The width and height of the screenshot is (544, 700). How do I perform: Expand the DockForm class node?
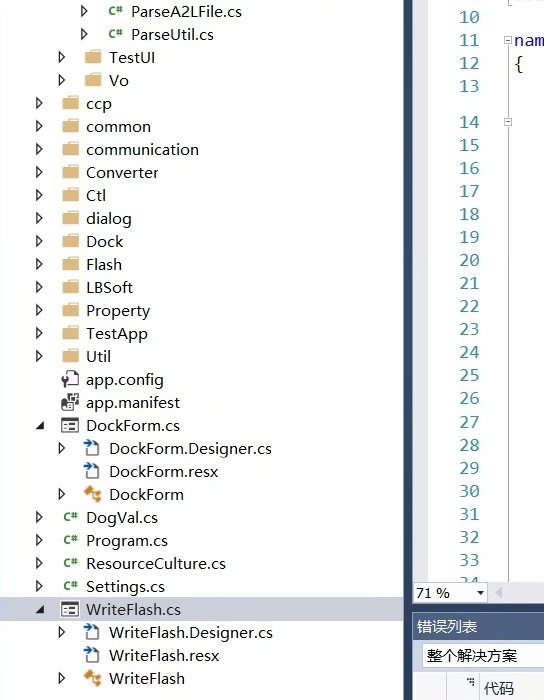pyautogui.click(x=62, y=494)
